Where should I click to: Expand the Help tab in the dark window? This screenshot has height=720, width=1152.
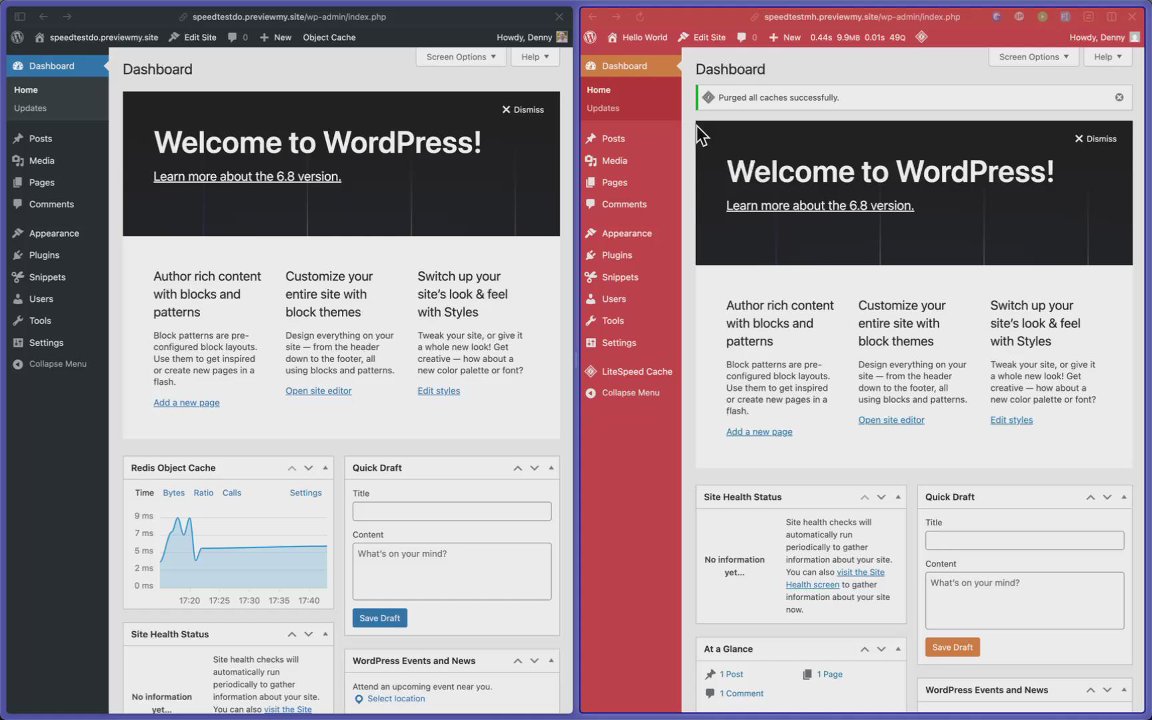(x=535, y=57)
